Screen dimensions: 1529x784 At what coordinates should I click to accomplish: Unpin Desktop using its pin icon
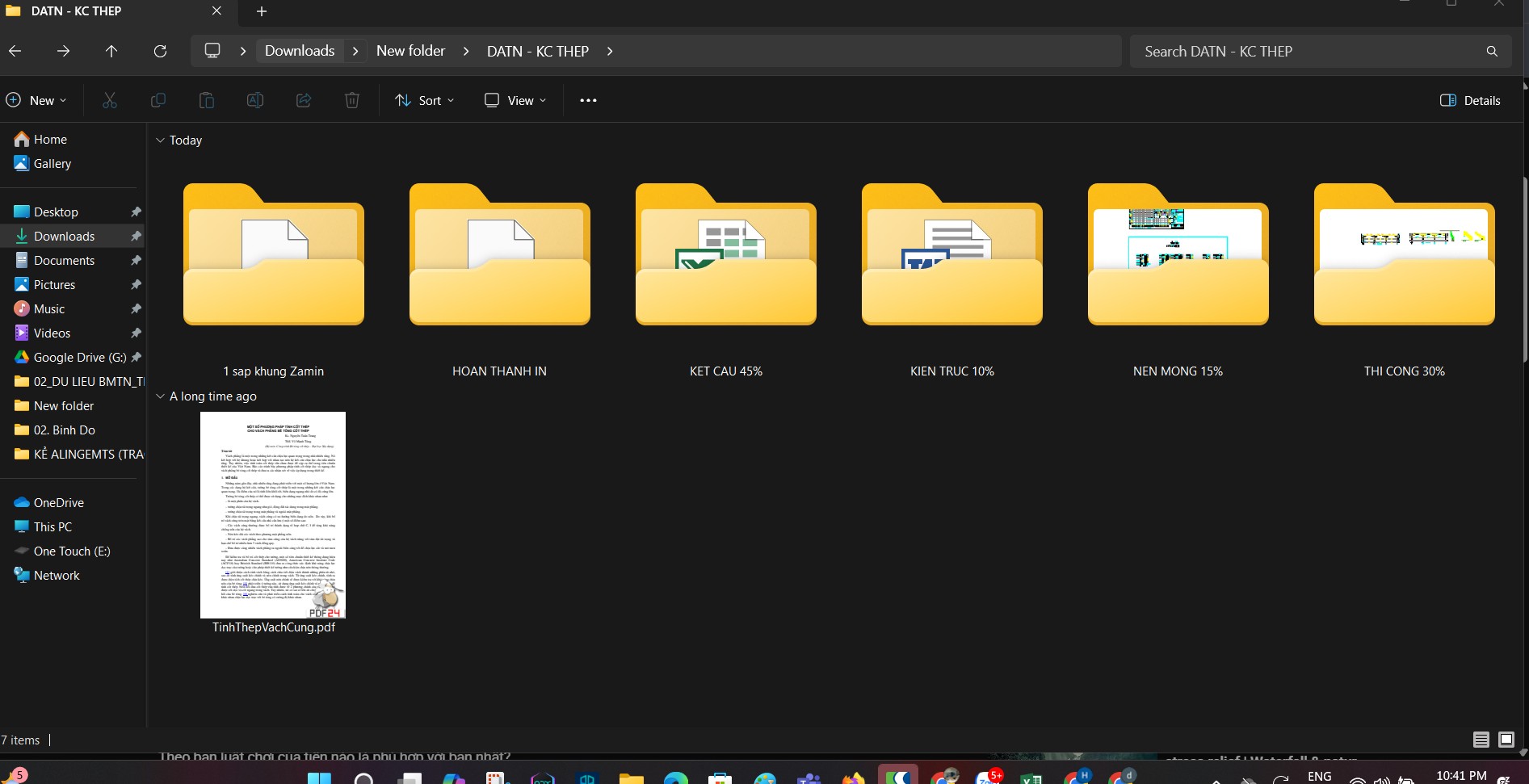point(136,212)
